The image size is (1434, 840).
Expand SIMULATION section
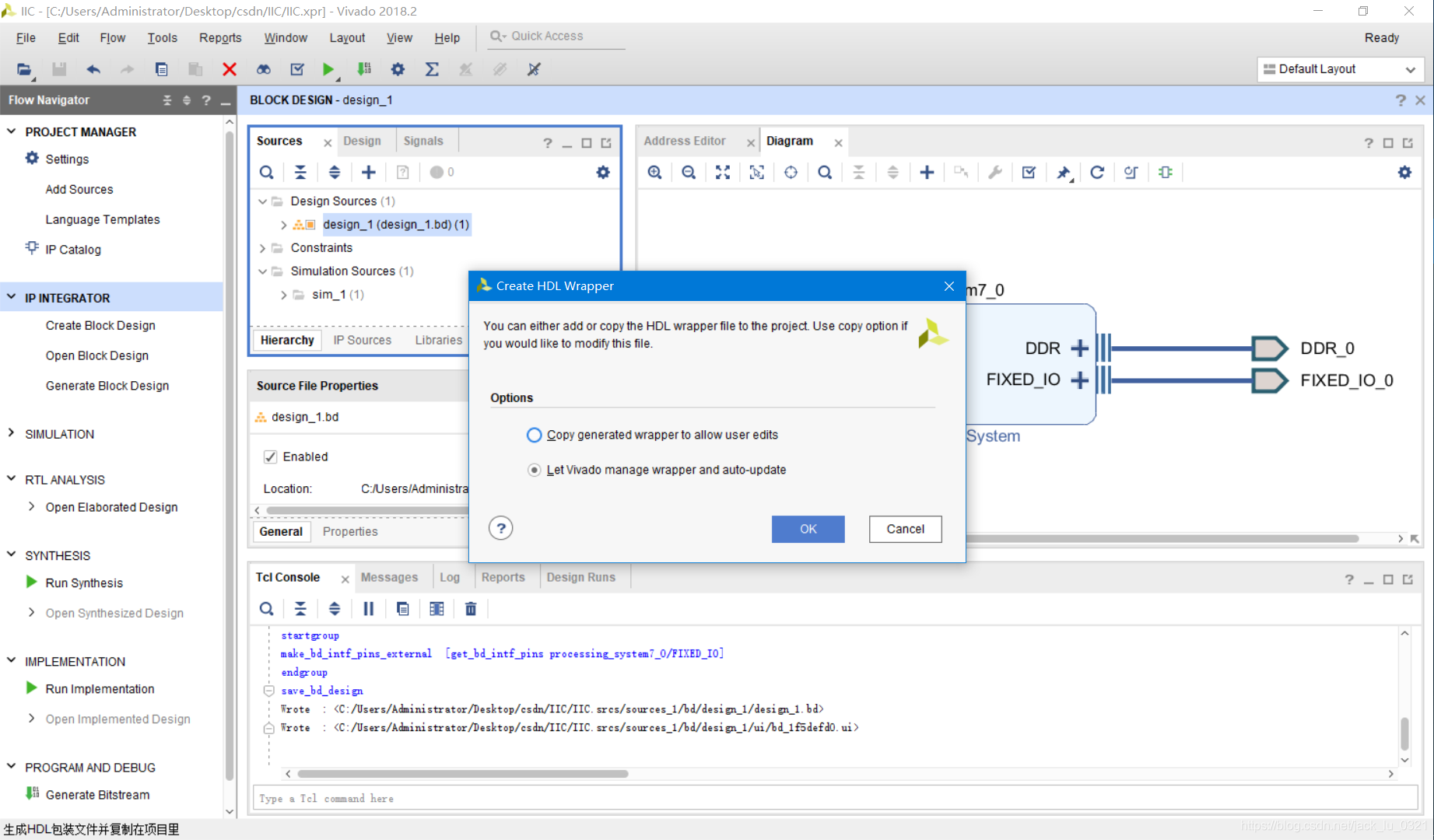click(12, 433)
